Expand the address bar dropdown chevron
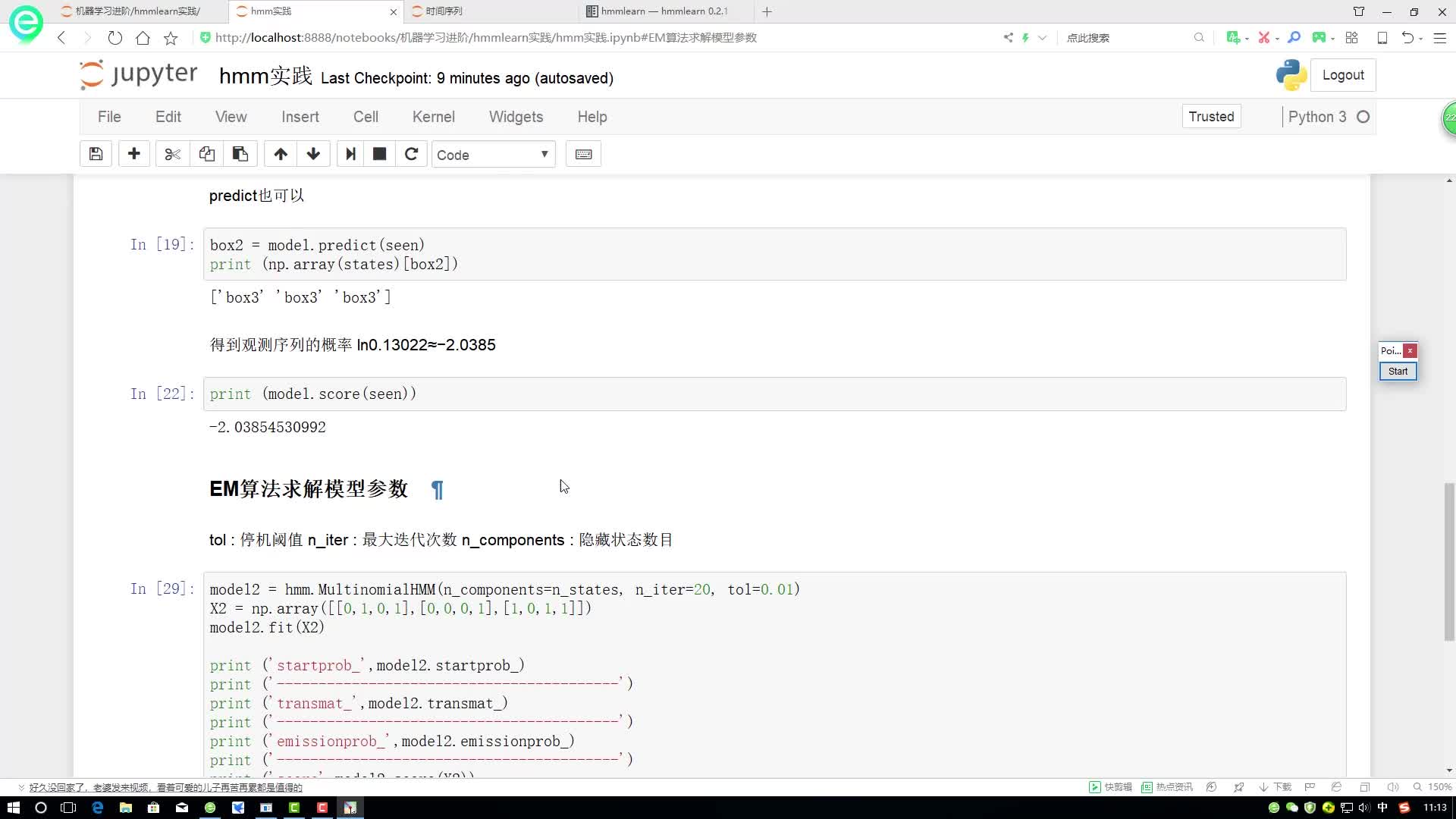The height and width of the screenshot is (819, 1456). point(1042,38)
